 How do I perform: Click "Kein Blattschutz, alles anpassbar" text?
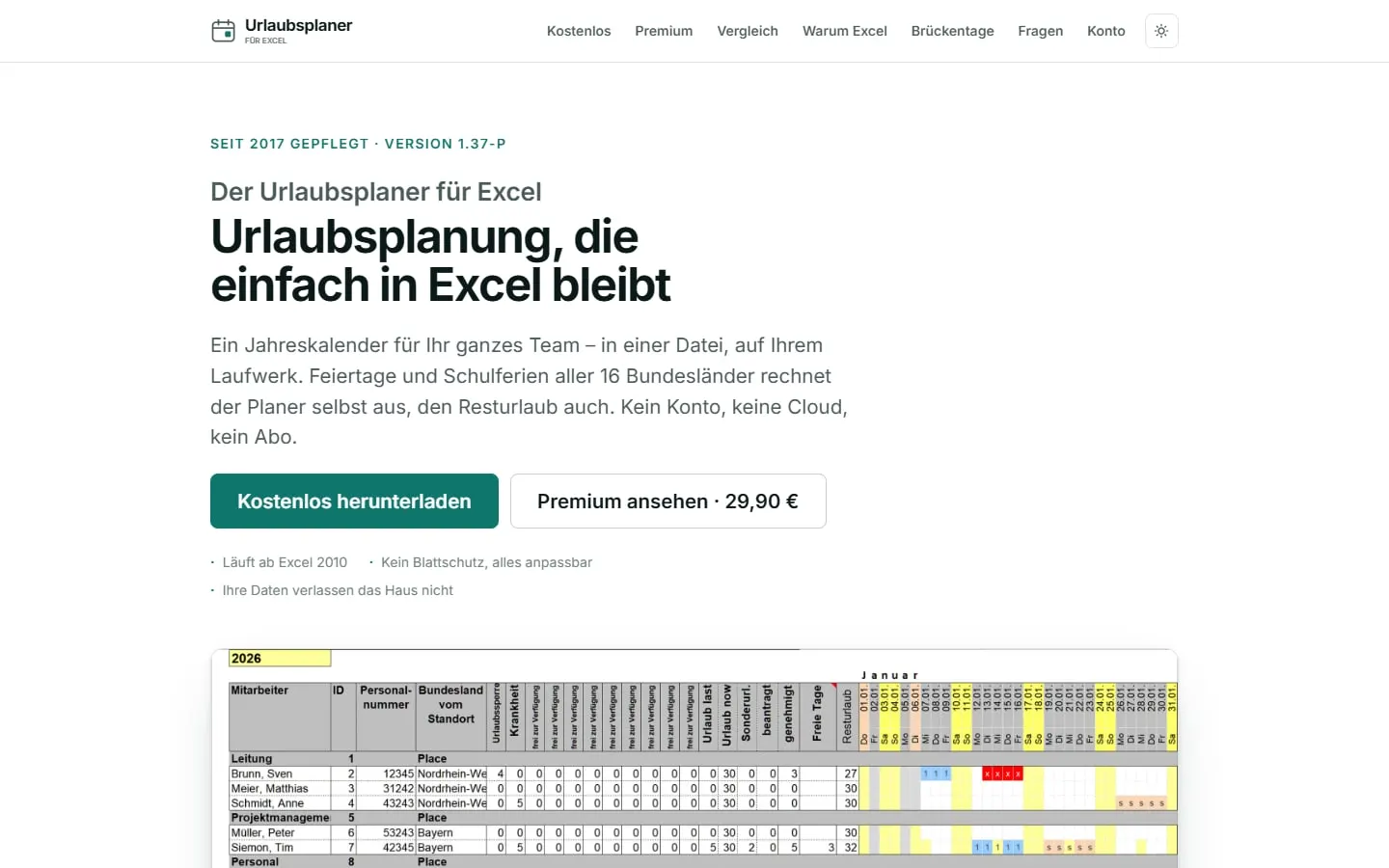(x=486, y=562)
